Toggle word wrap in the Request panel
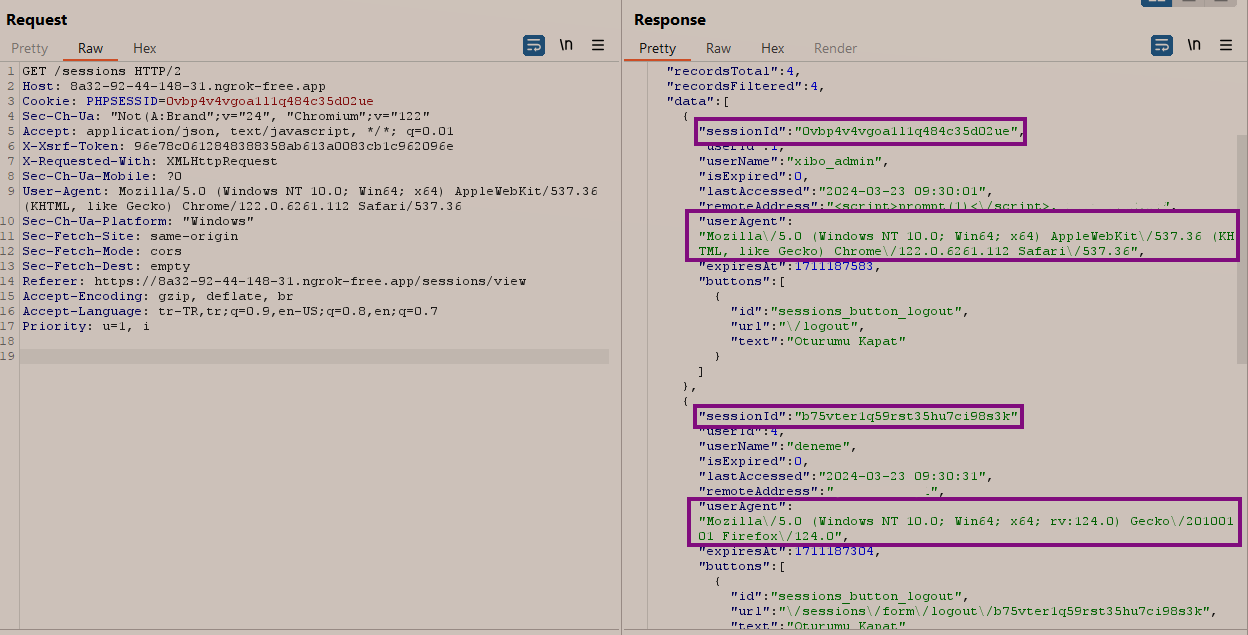This screenshot has width=1248, height=635. pyautogui.click(x=534, y=45)
